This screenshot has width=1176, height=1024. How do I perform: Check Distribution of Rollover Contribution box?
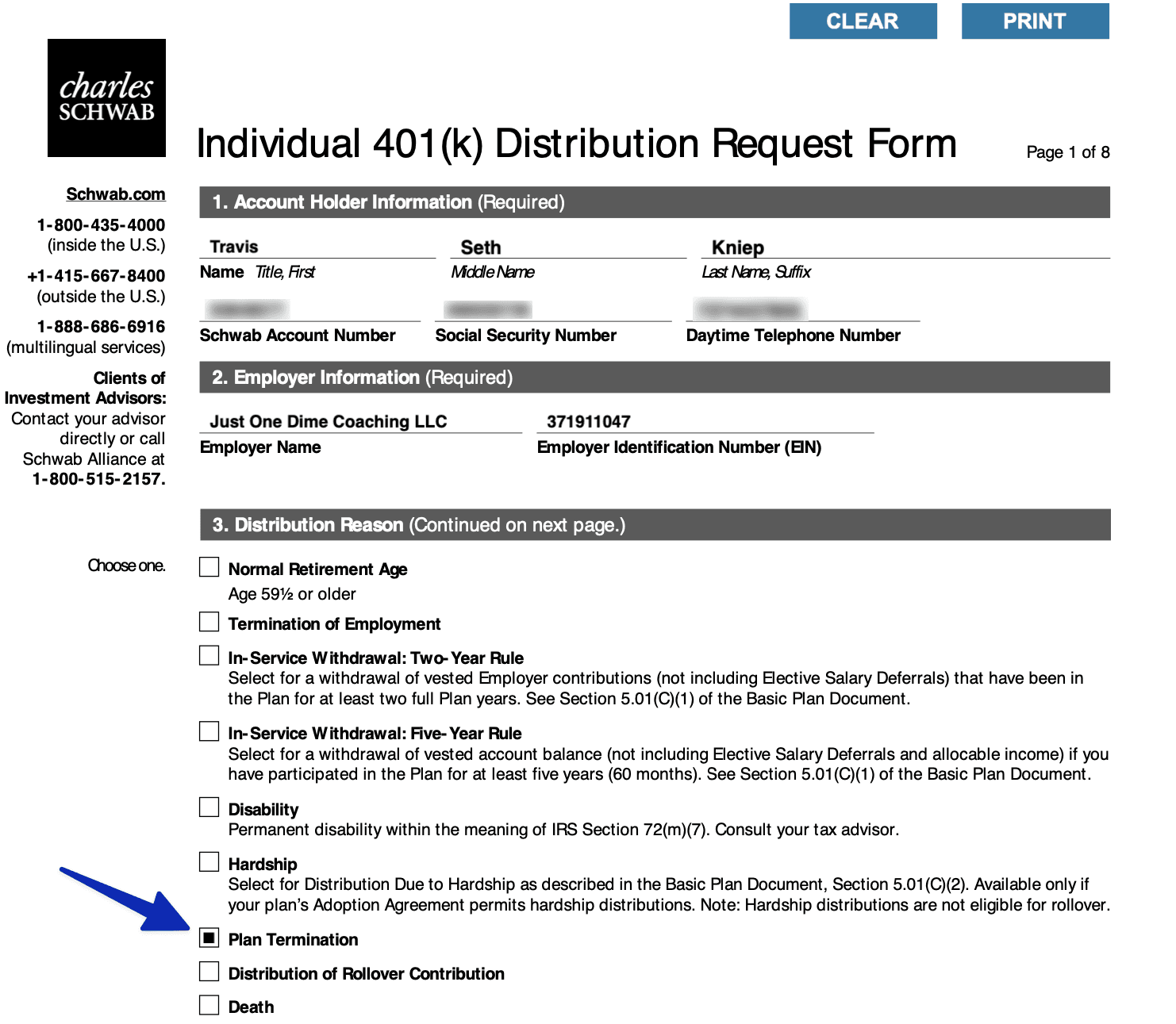pyautogui.click(x=209, y=972)
